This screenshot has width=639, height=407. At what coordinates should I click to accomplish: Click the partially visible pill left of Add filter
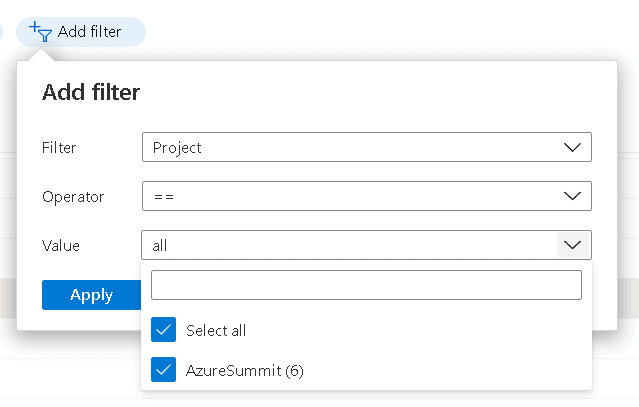[1, 32]
